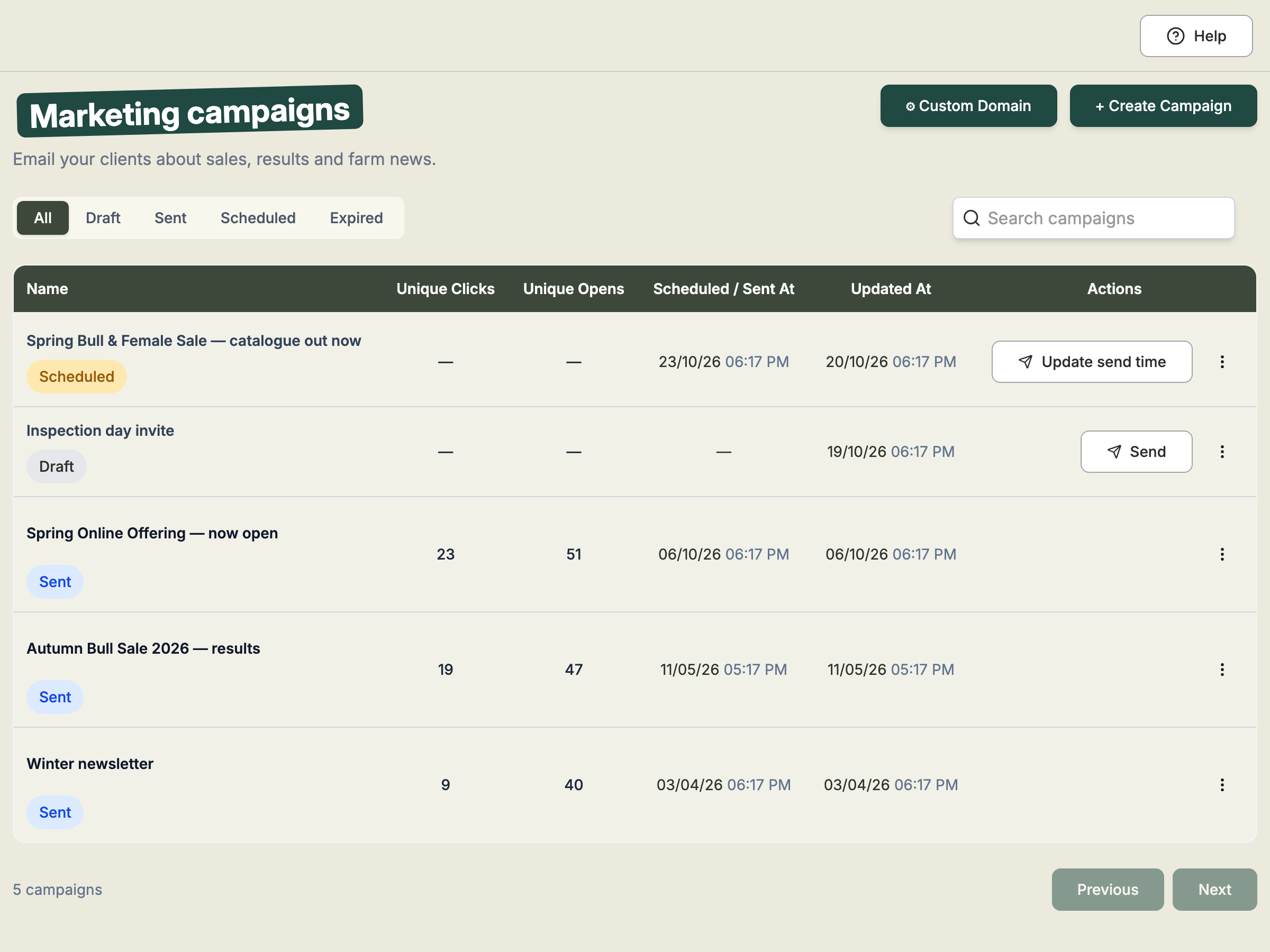Click the Create Campaign button

point(1163,106)
